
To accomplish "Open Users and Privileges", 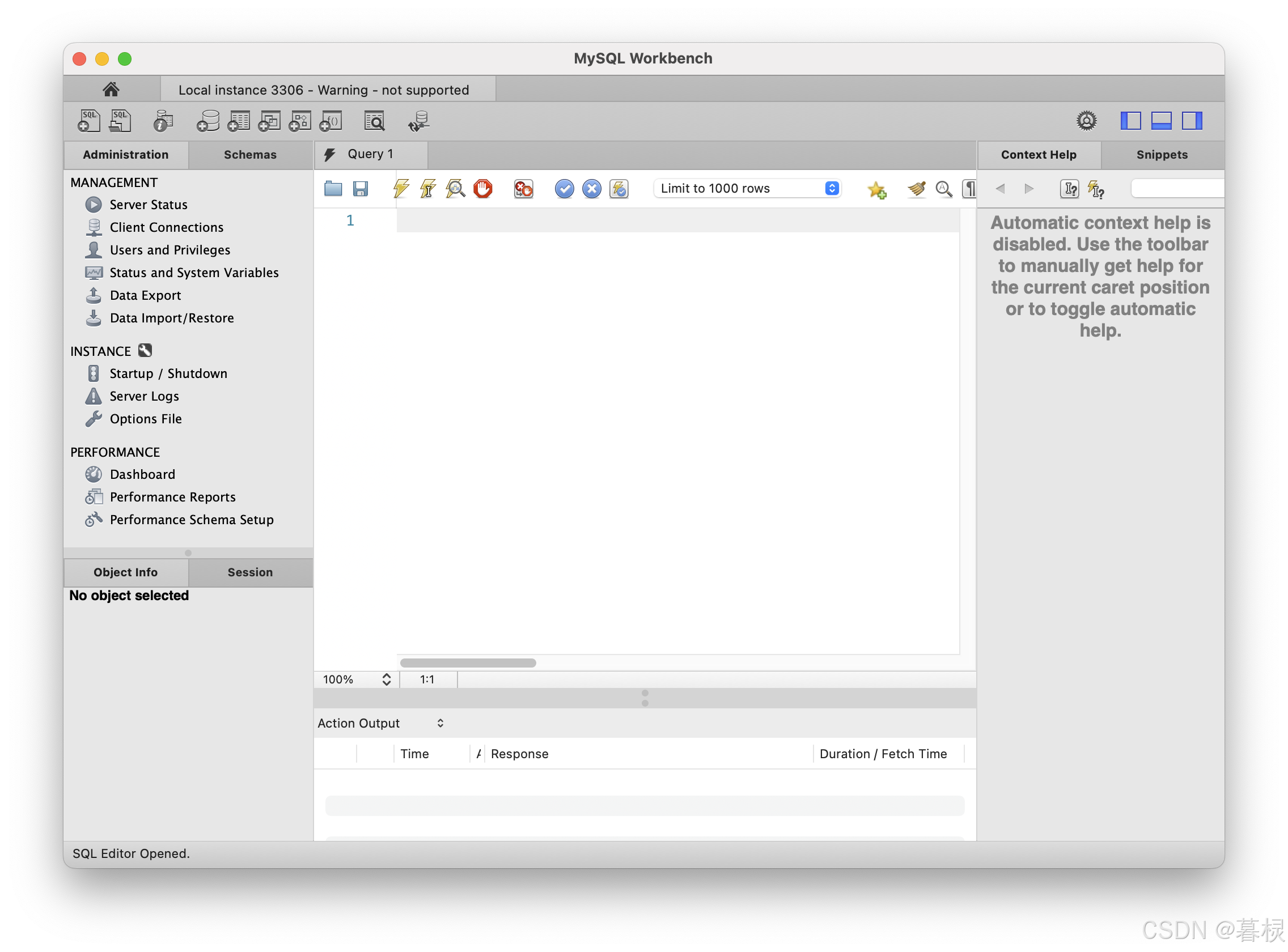I will [170, 249].
